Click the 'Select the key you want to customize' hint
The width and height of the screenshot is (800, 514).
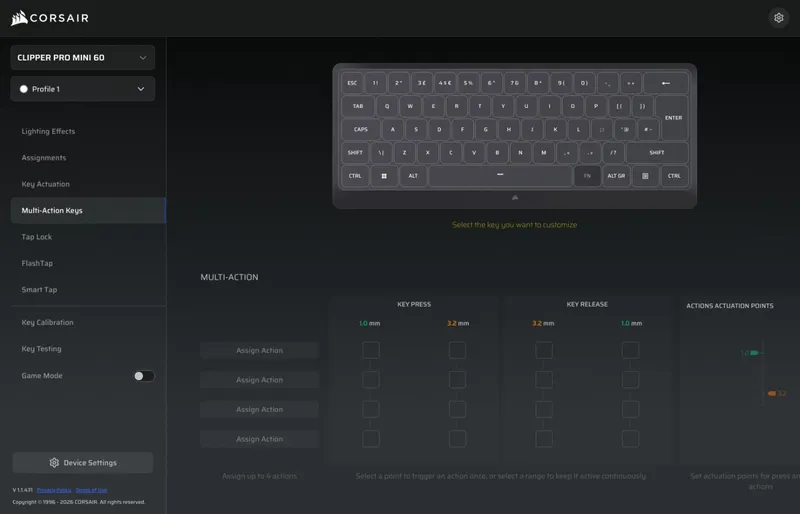pos(514,225)
